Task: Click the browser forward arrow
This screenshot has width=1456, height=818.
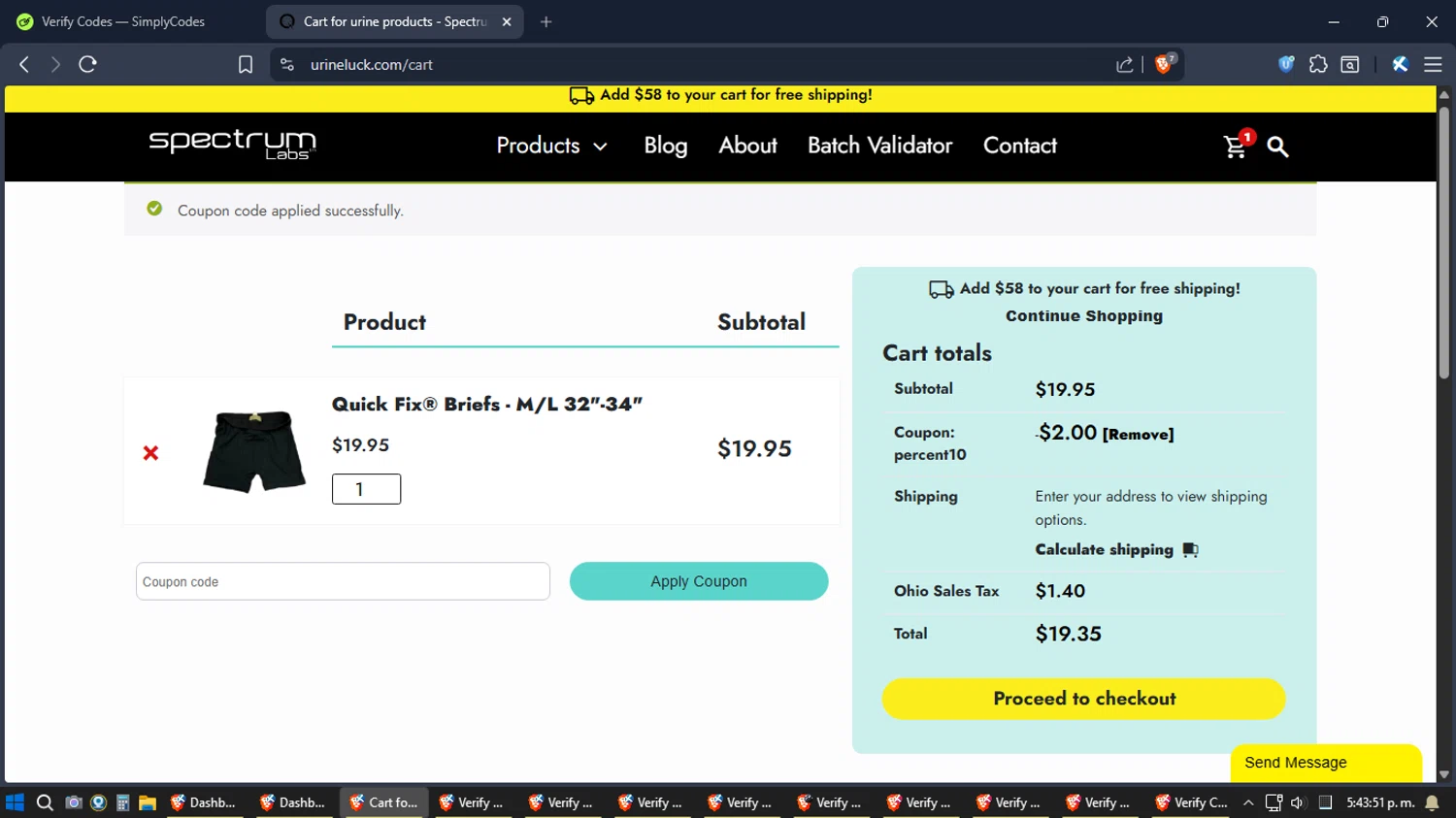Action: (55, 64)
